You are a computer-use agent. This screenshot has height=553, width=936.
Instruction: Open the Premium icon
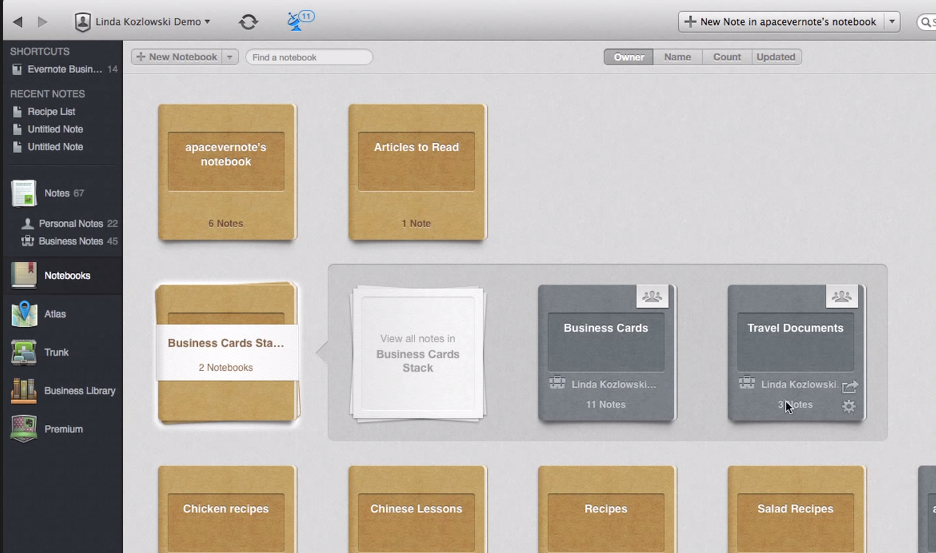24,429
